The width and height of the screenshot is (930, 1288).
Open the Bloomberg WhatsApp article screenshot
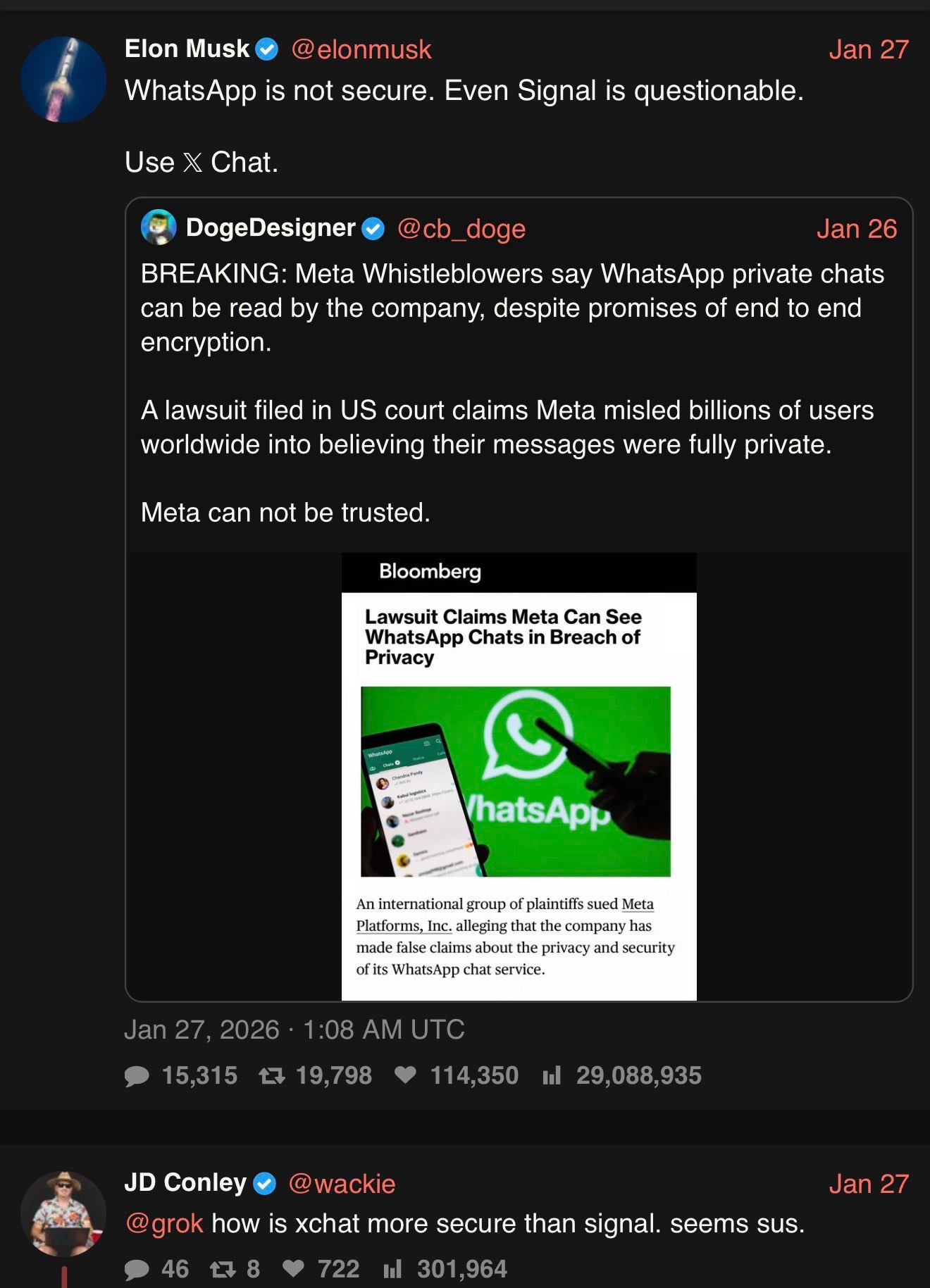click(519, 777)
